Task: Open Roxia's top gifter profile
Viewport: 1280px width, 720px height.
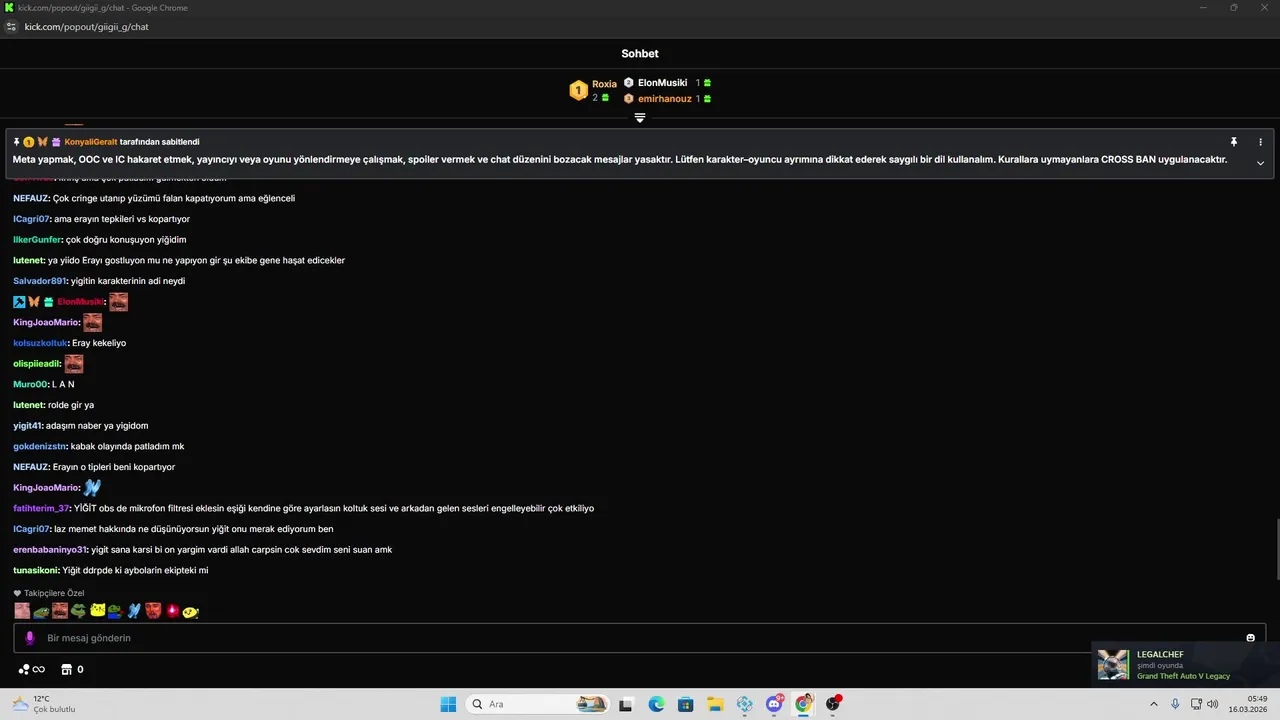Action: point(604,84)
